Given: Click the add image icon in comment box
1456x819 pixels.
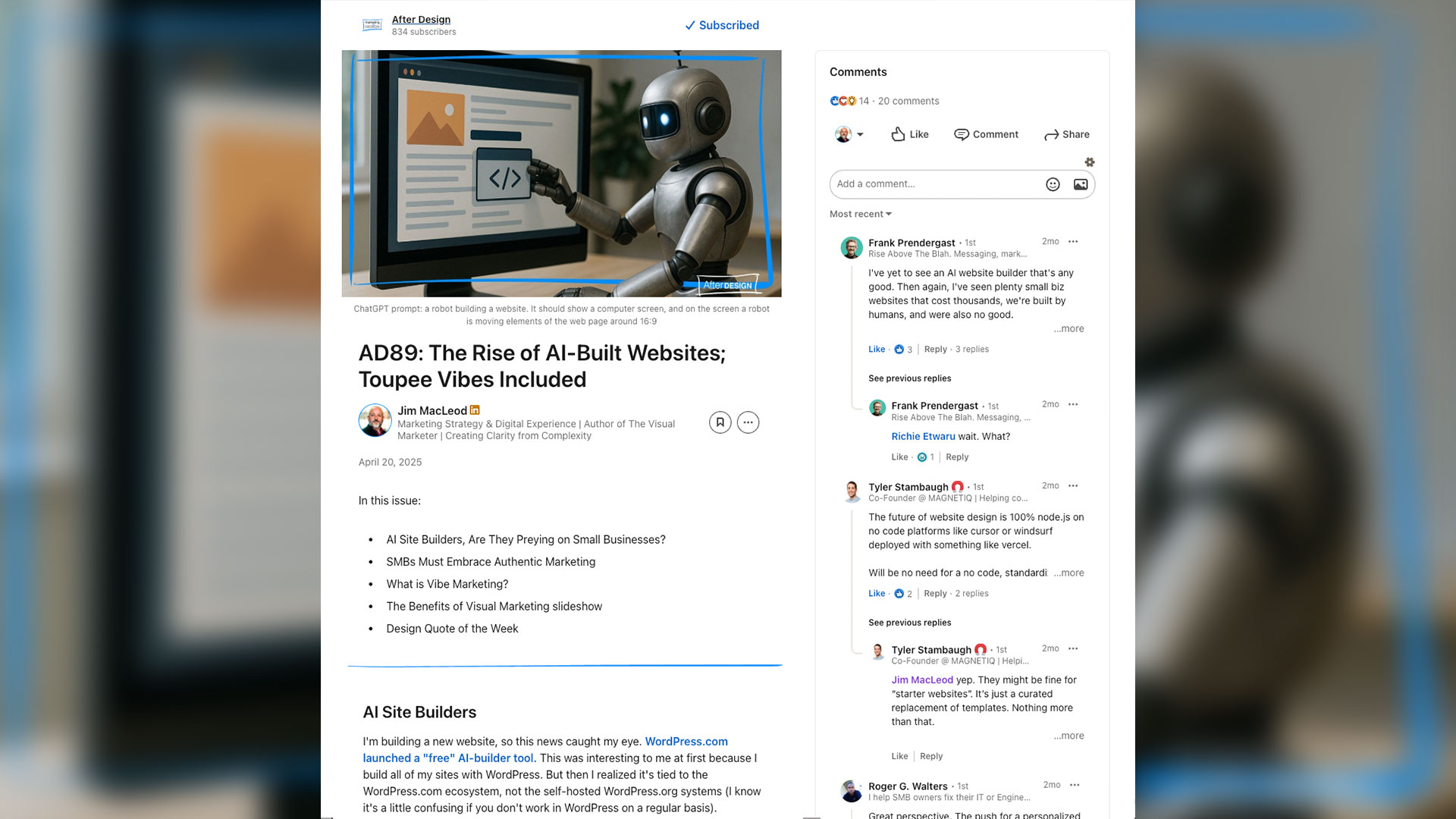Looking at the screenshot, I should (x=1081, y=184).
